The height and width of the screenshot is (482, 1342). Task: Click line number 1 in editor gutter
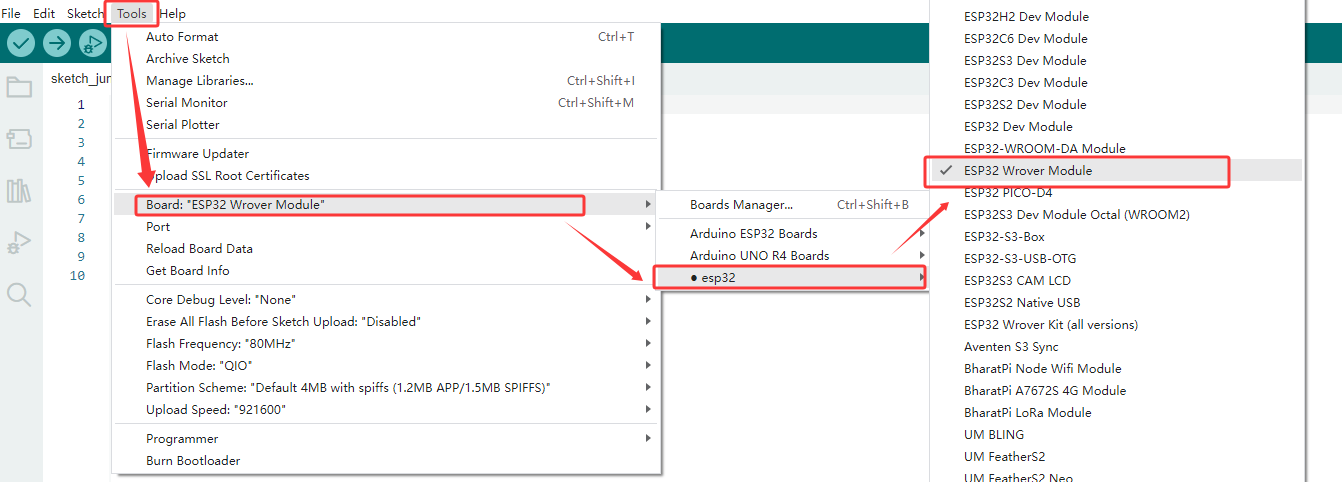(x=81, y=105)
